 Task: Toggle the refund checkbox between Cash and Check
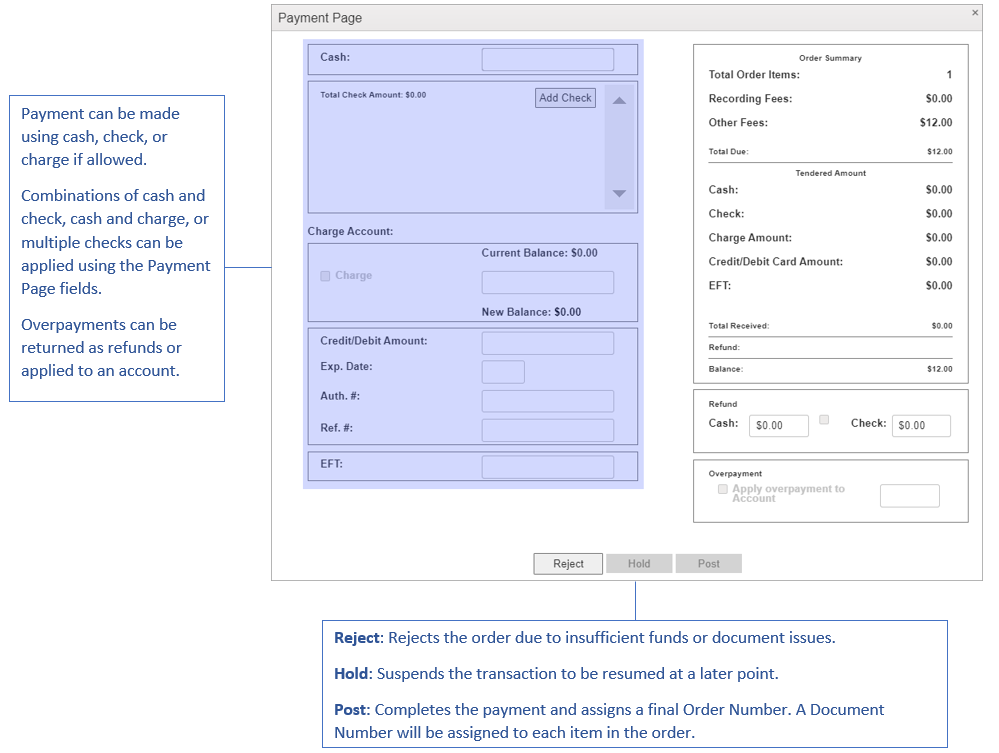pos(824,420)
